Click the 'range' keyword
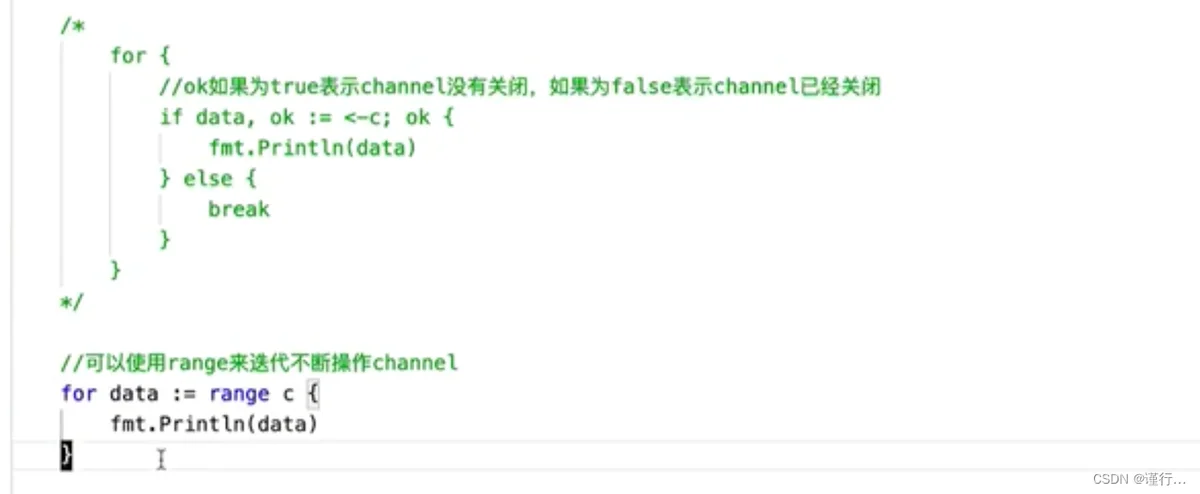This screenshot has height=494, width=1200. pyautogui.click(x=239, y=394)
